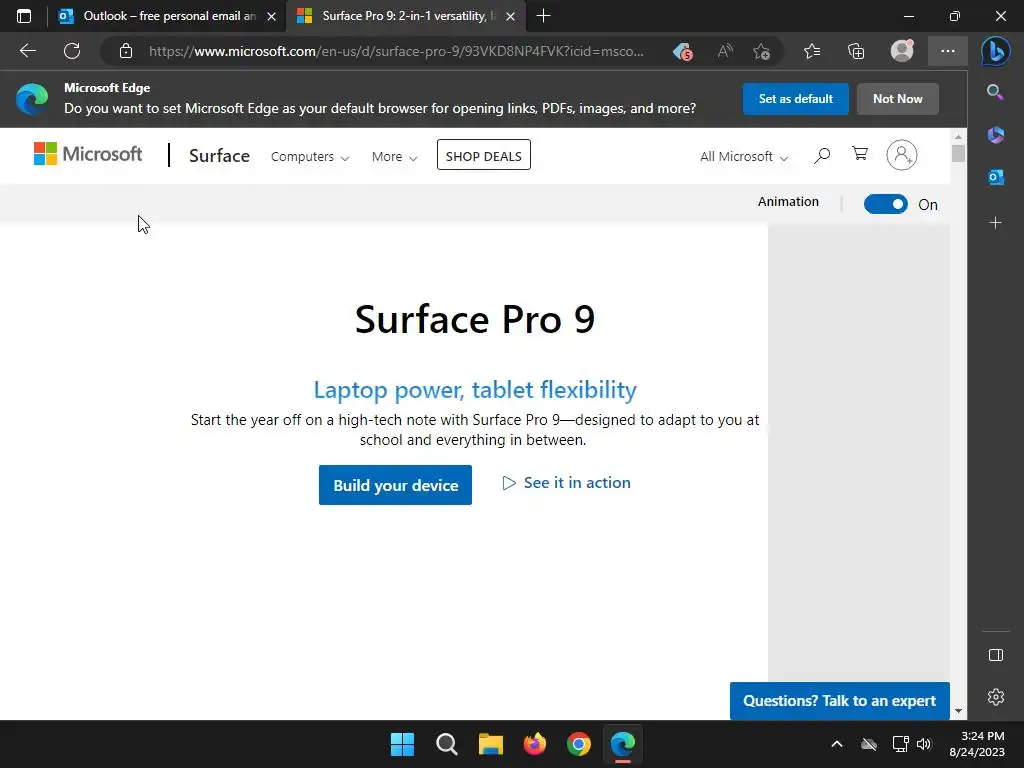This screenshot has height=768, width=1024.
Task: Search Microsoft.com with the magnifier icon
Action: [x=822, y=155]
